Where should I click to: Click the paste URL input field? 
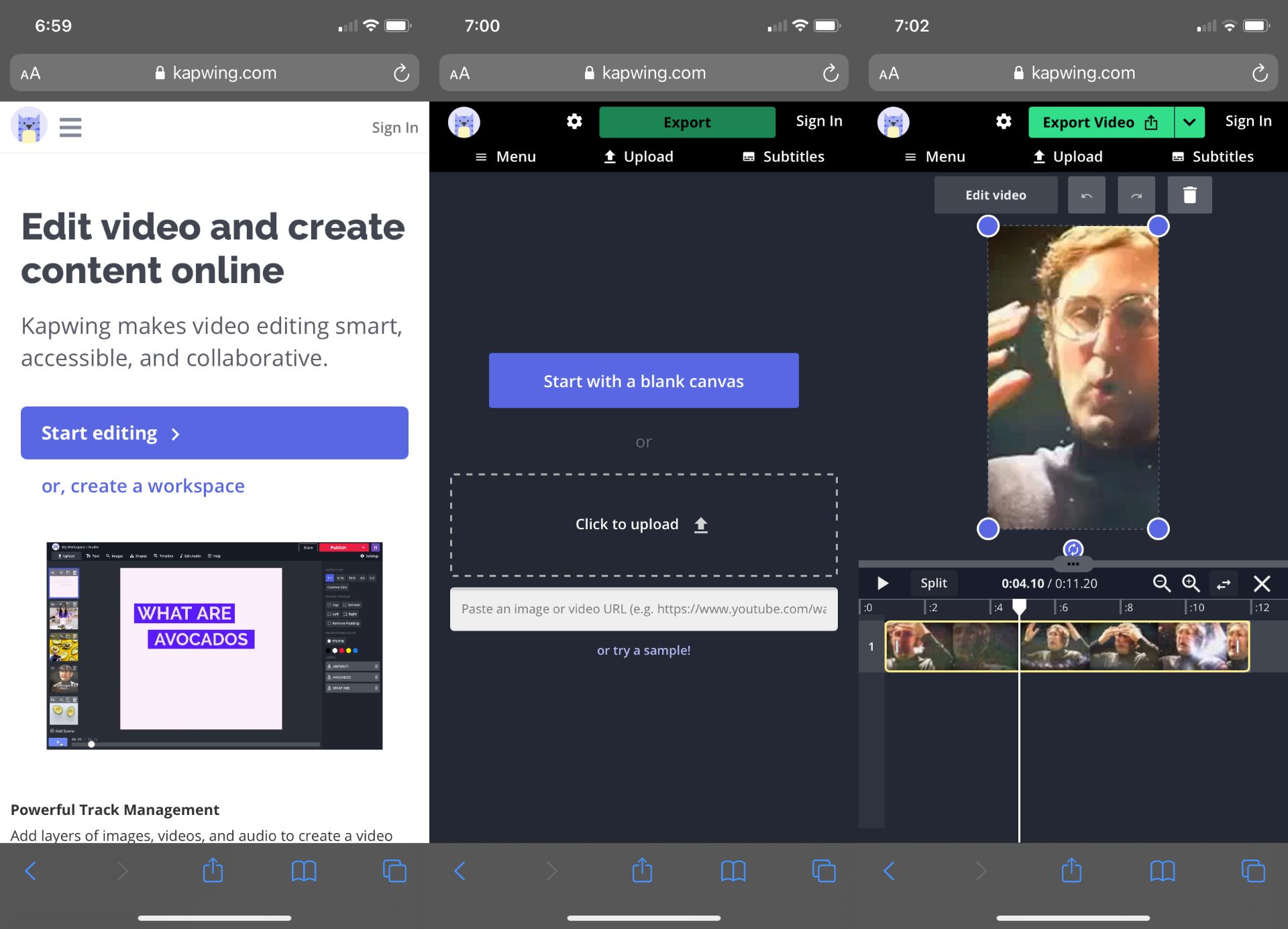click(x=643, y=609)
